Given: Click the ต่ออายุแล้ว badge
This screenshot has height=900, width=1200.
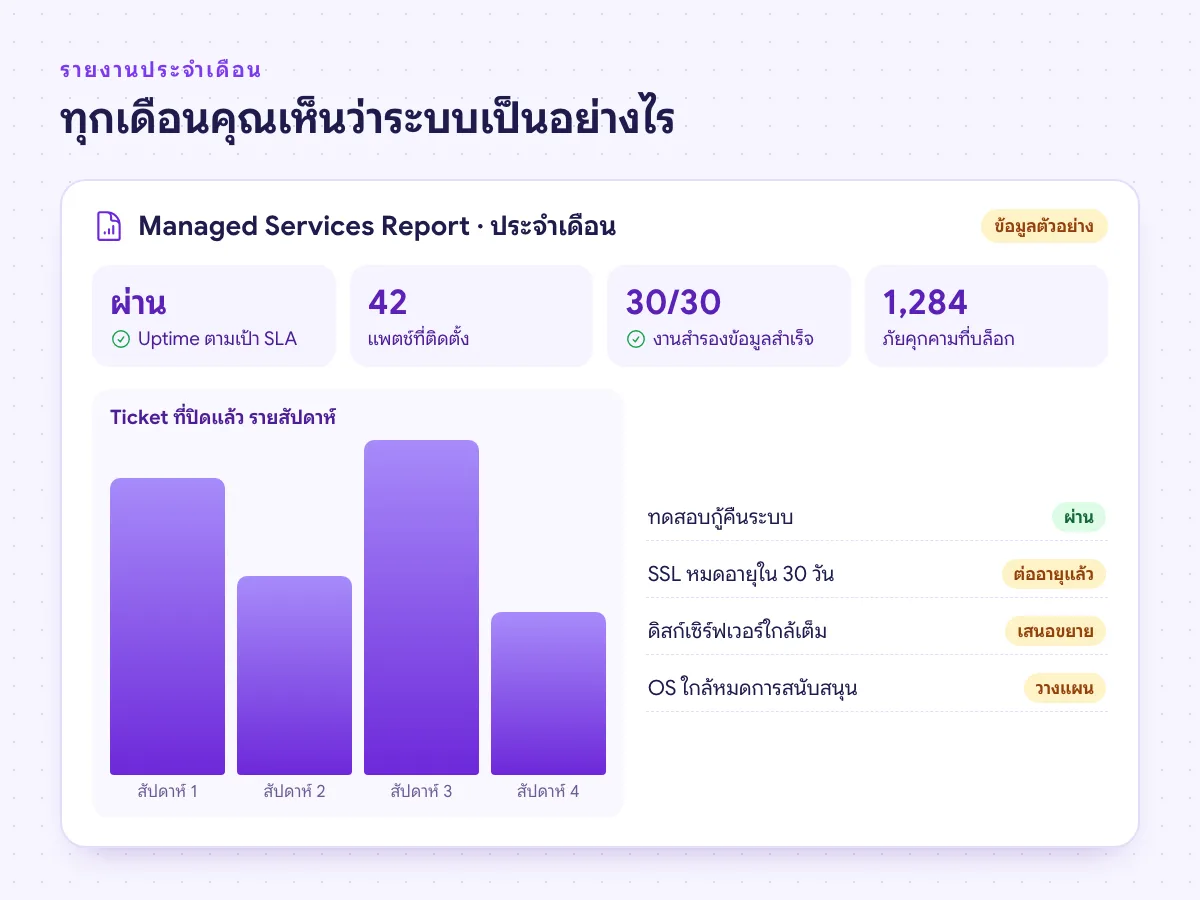Looking at the screenshot, I should coord(1054,575).
